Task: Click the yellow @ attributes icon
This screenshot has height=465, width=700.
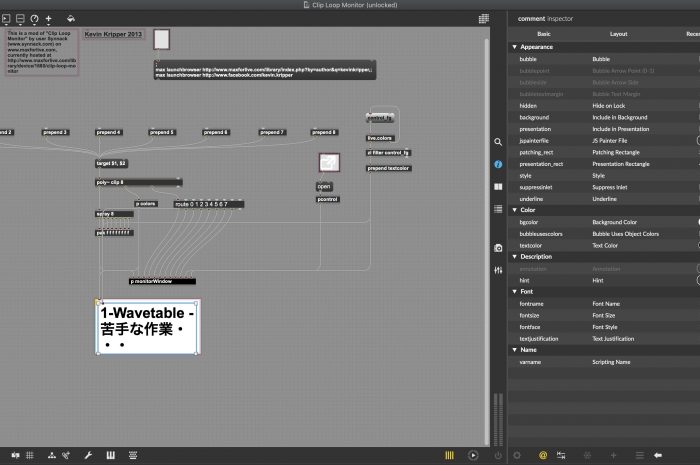Action: pos(543,455)
